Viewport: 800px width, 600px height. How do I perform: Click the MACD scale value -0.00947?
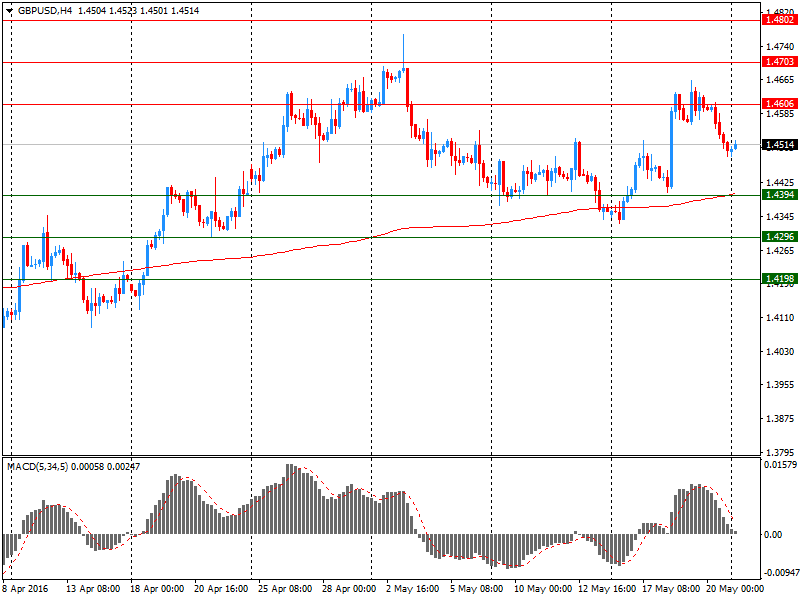point(781,572)
